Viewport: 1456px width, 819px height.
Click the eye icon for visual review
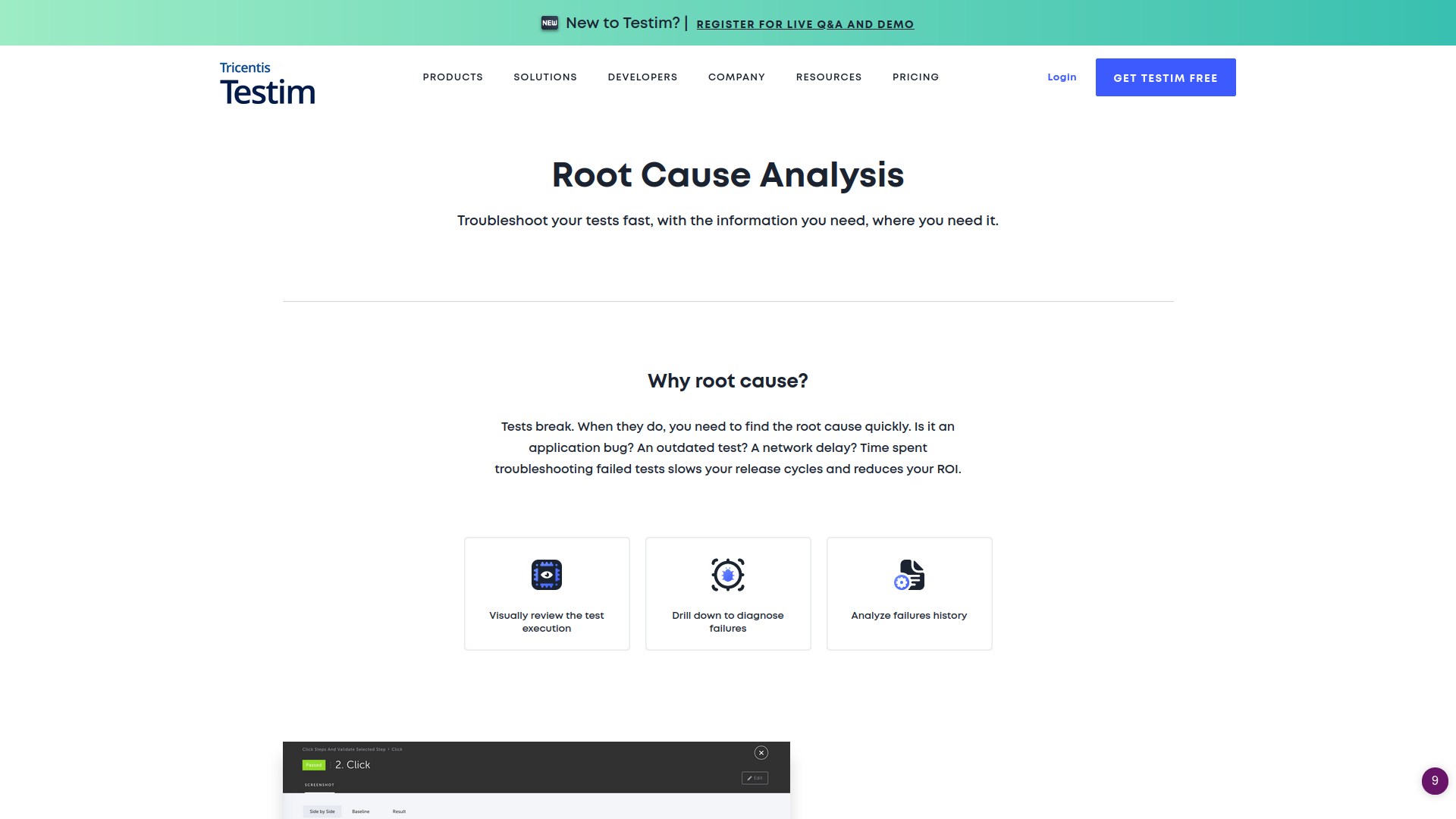coord(546,575)
